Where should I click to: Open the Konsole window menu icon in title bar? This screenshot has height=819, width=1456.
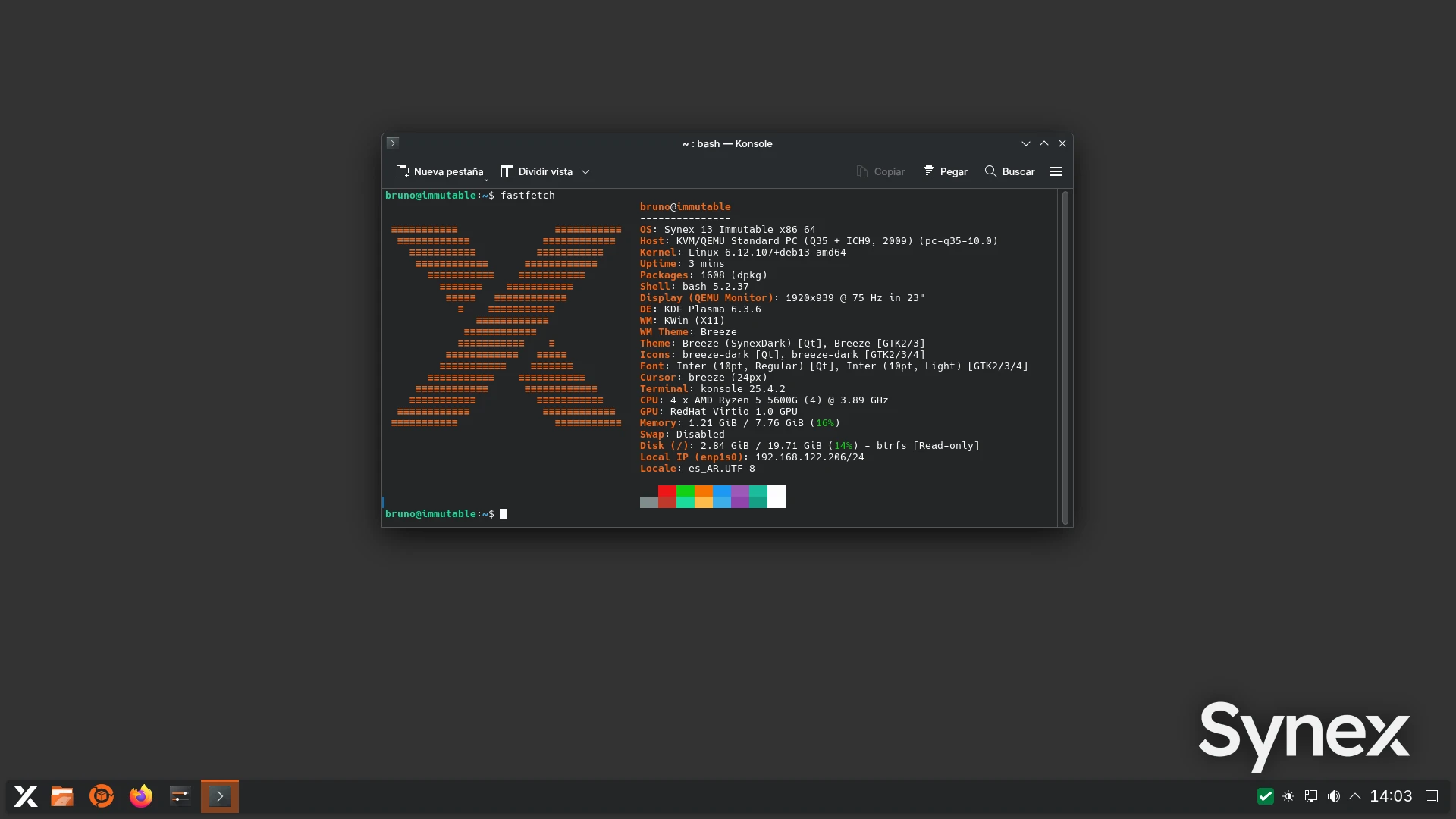(x=392, y=143)
